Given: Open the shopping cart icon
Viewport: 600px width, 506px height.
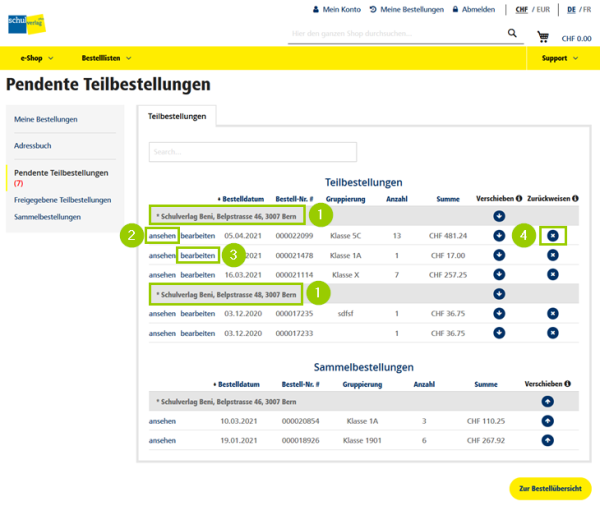Looking at the screenshot, I should pyautogui.click(x=543, y=37).
